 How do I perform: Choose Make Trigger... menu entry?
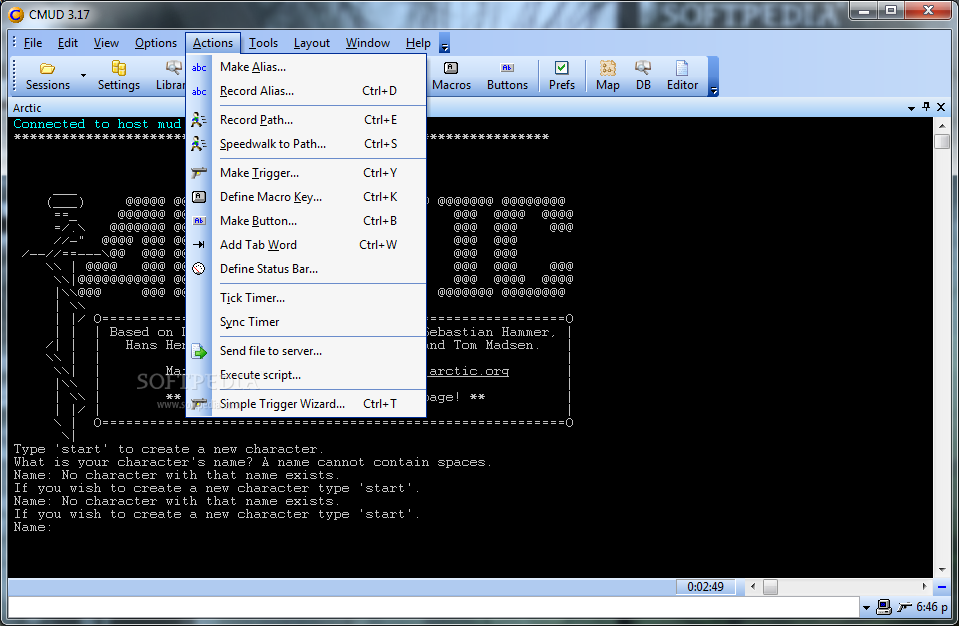[x=306, y=173]
